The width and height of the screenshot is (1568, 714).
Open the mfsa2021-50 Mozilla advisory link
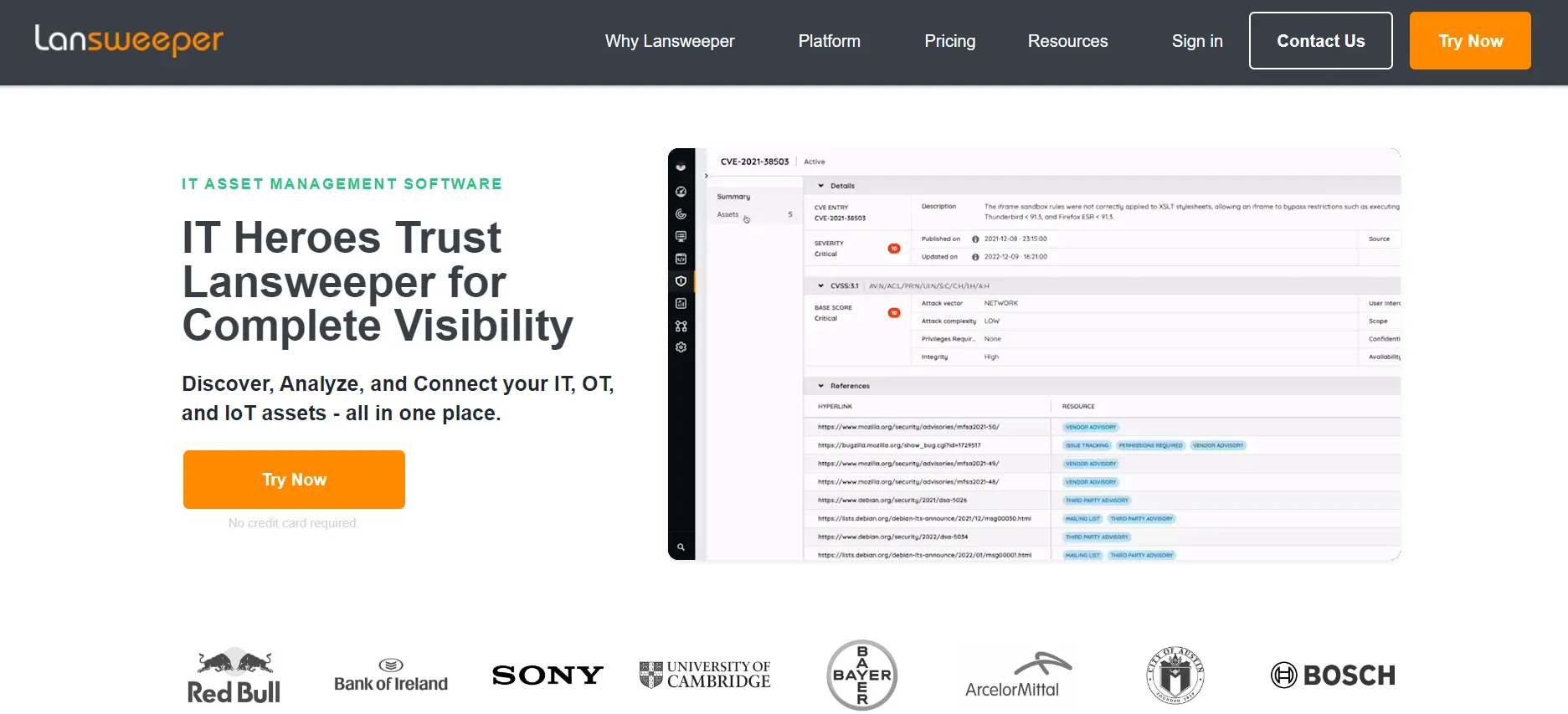point(908,427)
